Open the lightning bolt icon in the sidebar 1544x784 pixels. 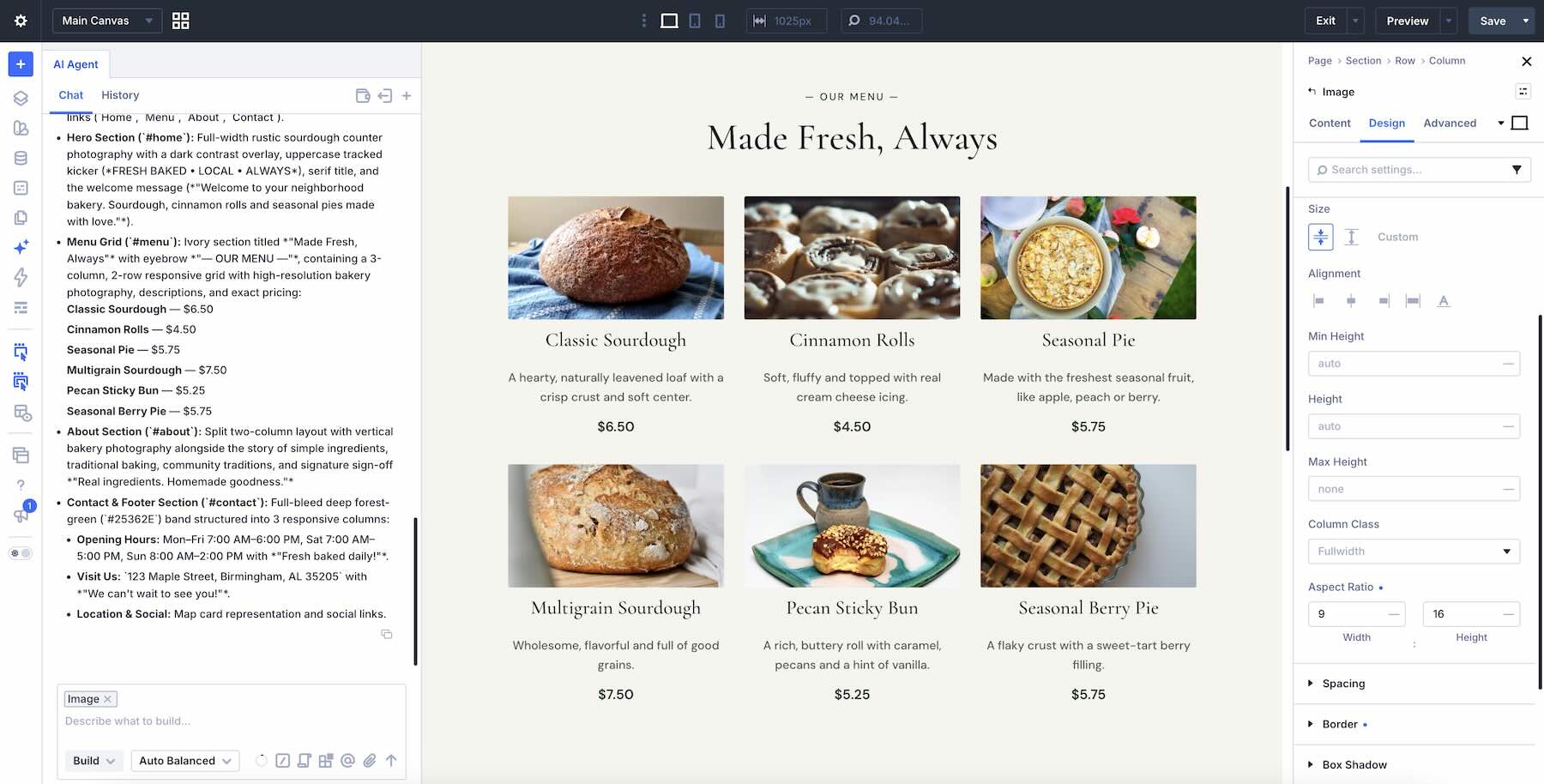pos(21,277)
